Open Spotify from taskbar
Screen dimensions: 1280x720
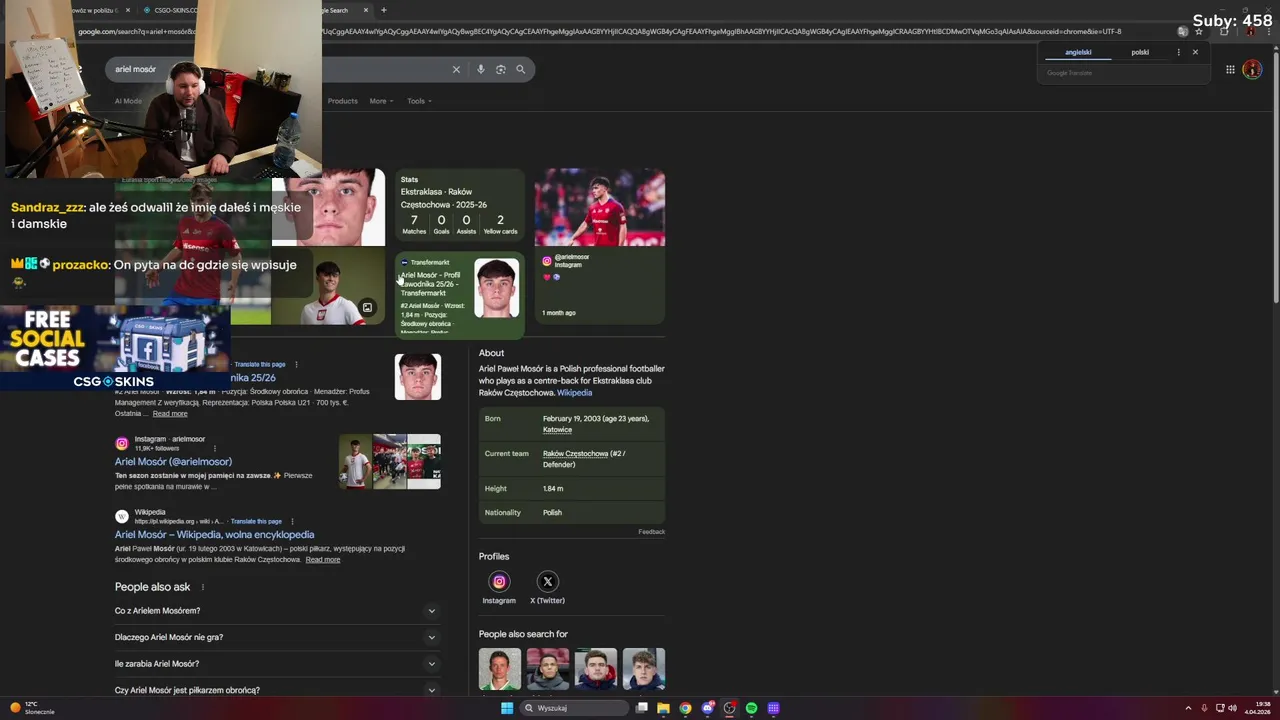pyautogui.click(x=751, y=708)
